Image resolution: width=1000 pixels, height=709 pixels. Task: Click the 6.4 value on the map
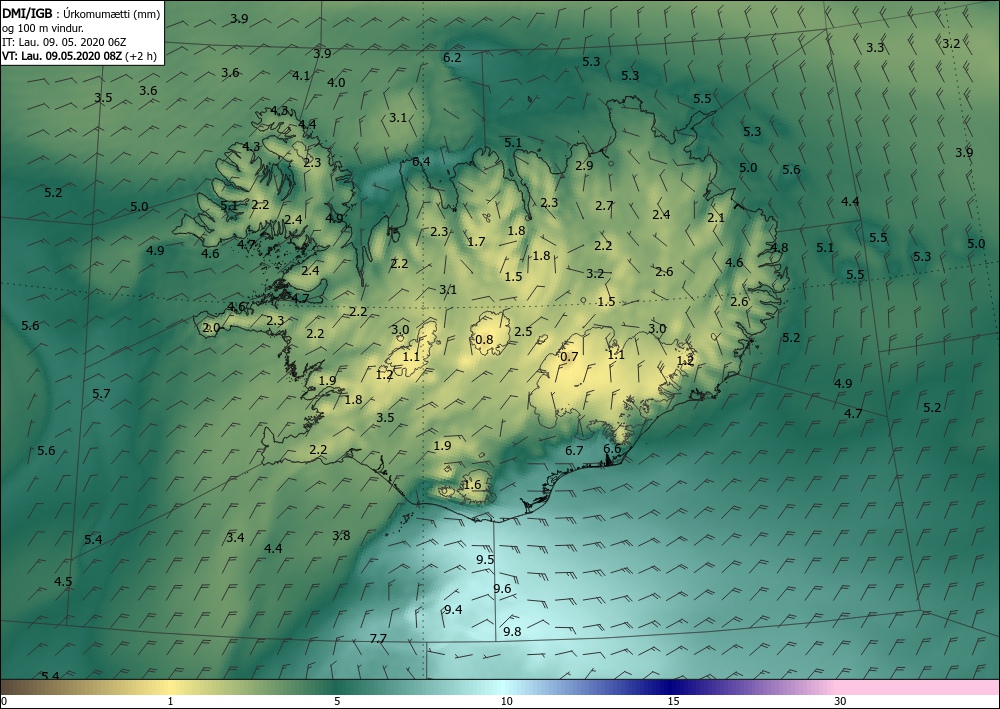coord(421,162)
